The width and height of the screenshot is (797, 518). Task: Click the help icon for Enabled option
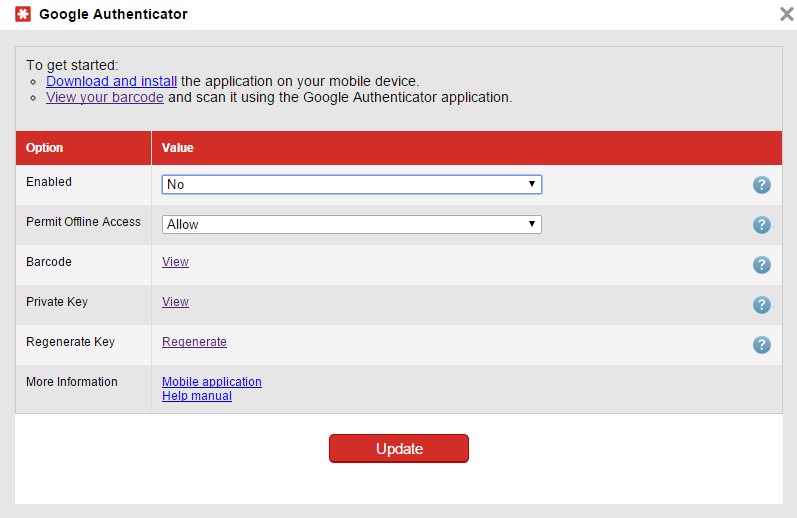click(x=761, y=185)
